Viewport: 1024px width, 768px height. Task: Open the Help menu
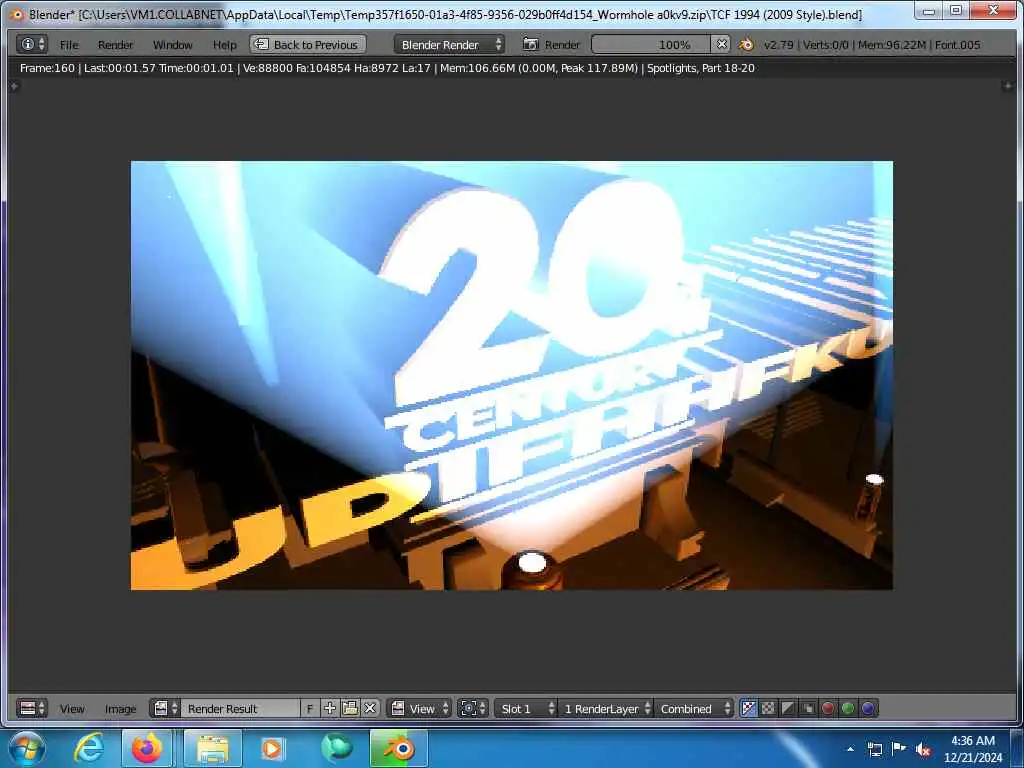coord(225,45)
